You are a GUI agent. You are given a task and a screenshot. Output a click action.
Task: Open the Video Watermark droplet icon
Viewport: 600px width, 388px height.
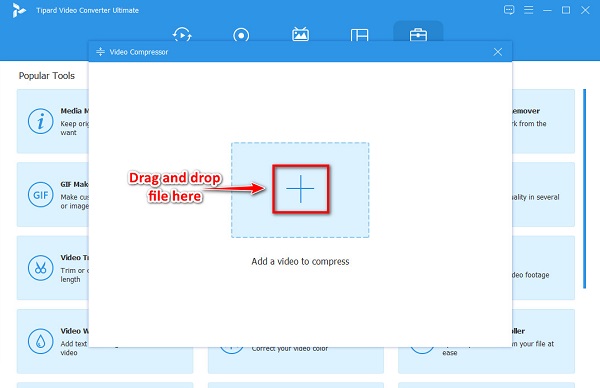click(41, 341)
